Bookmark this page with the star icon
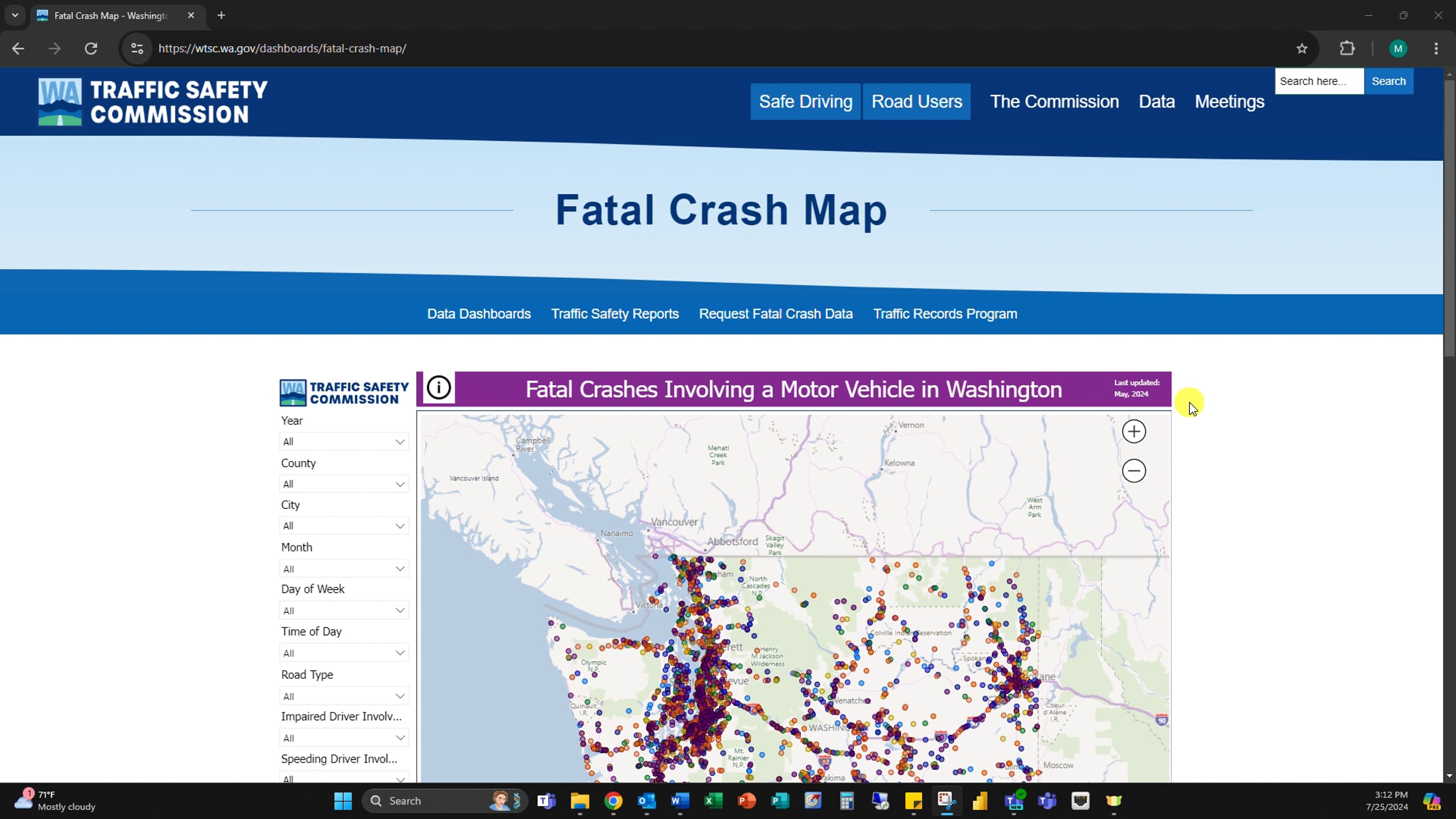The image size is (1456, 819). pyautogui.click(x=1301, y=49)
